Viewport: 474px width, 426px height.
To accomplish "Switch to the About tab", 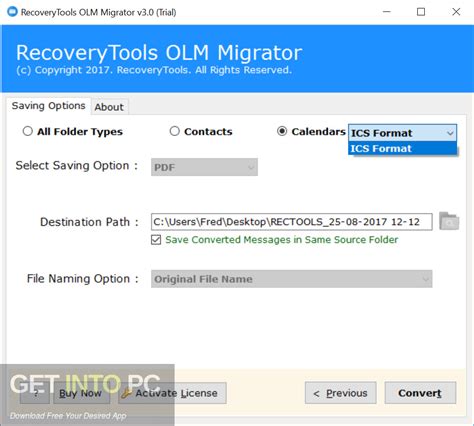I will click(x=109, y=107).
